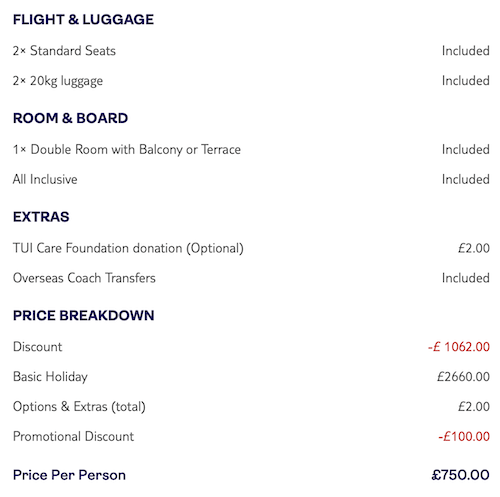This screenshot has height=497, width=500.
Task: Click Overseas Coach Transfers item
Action: coord(84,278)
